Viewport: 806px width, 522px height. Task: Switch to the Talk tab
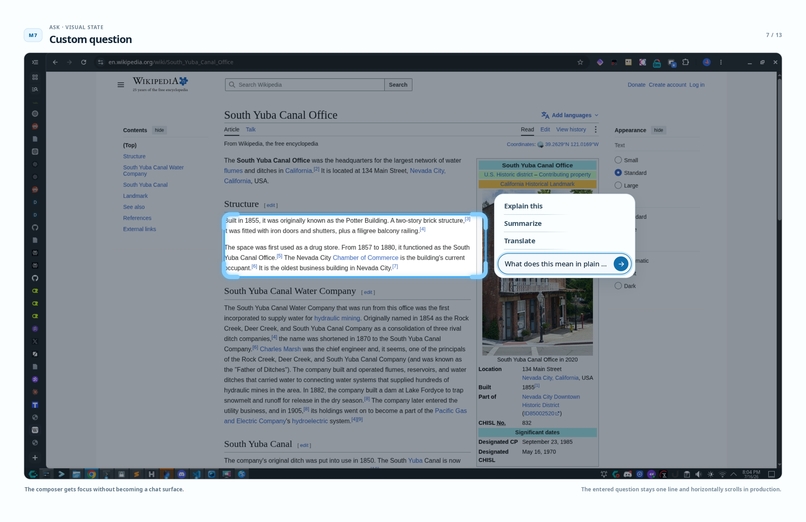click(x=250, y=129)
